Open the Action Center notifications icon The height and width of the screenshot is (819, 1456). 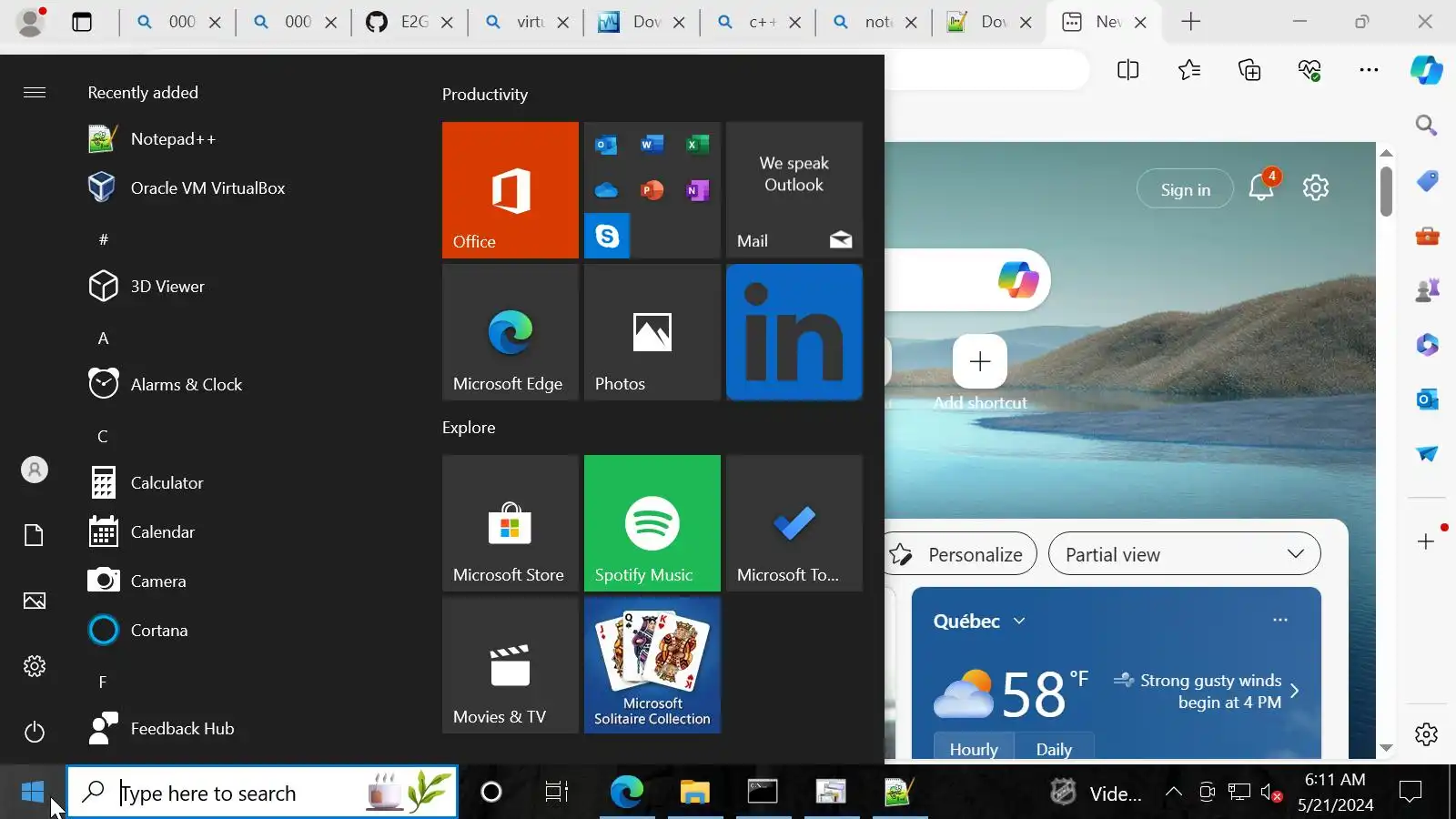coord(1410,793)
